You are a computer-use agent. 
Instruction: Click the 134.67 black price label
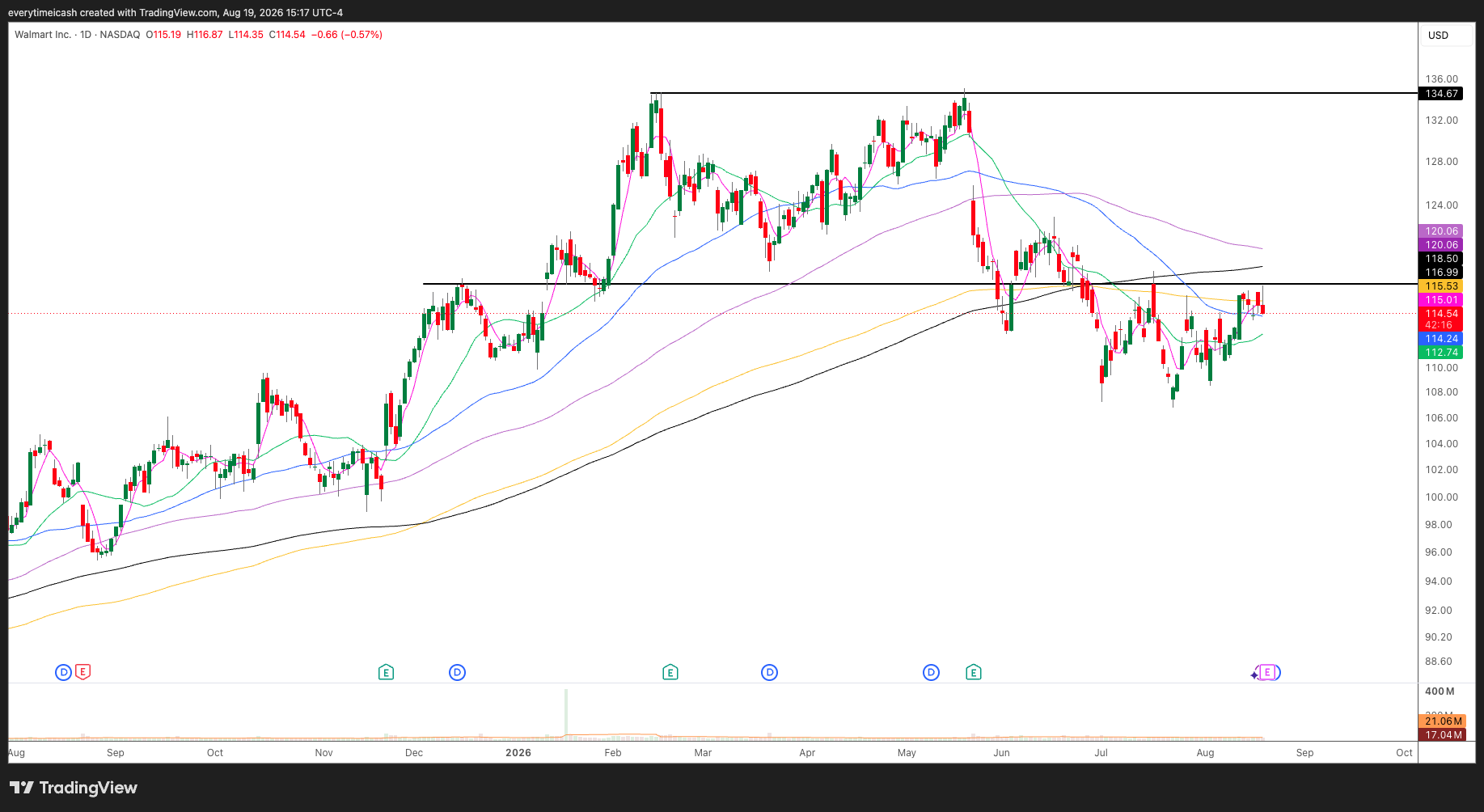(1442, 94)
